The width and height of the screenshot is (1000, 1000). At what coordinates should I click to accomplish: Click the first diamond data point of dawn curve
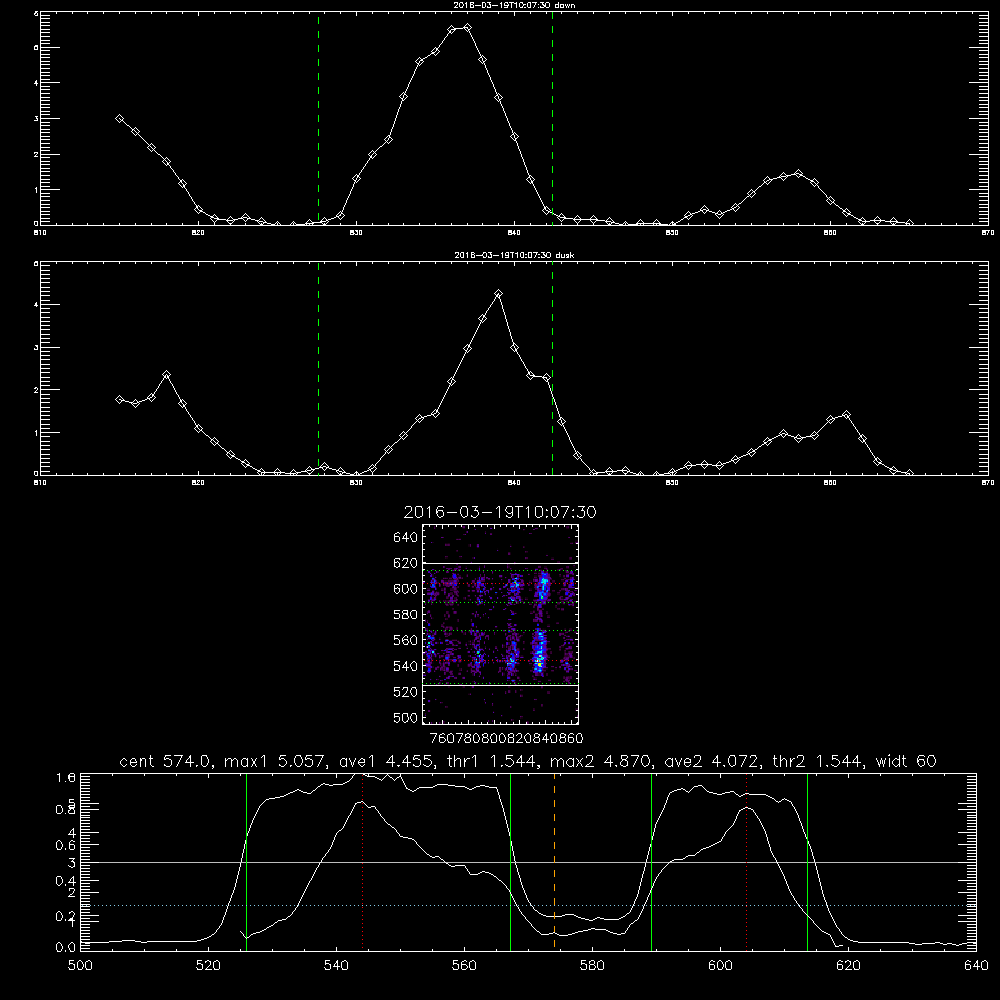click(119, 118)
